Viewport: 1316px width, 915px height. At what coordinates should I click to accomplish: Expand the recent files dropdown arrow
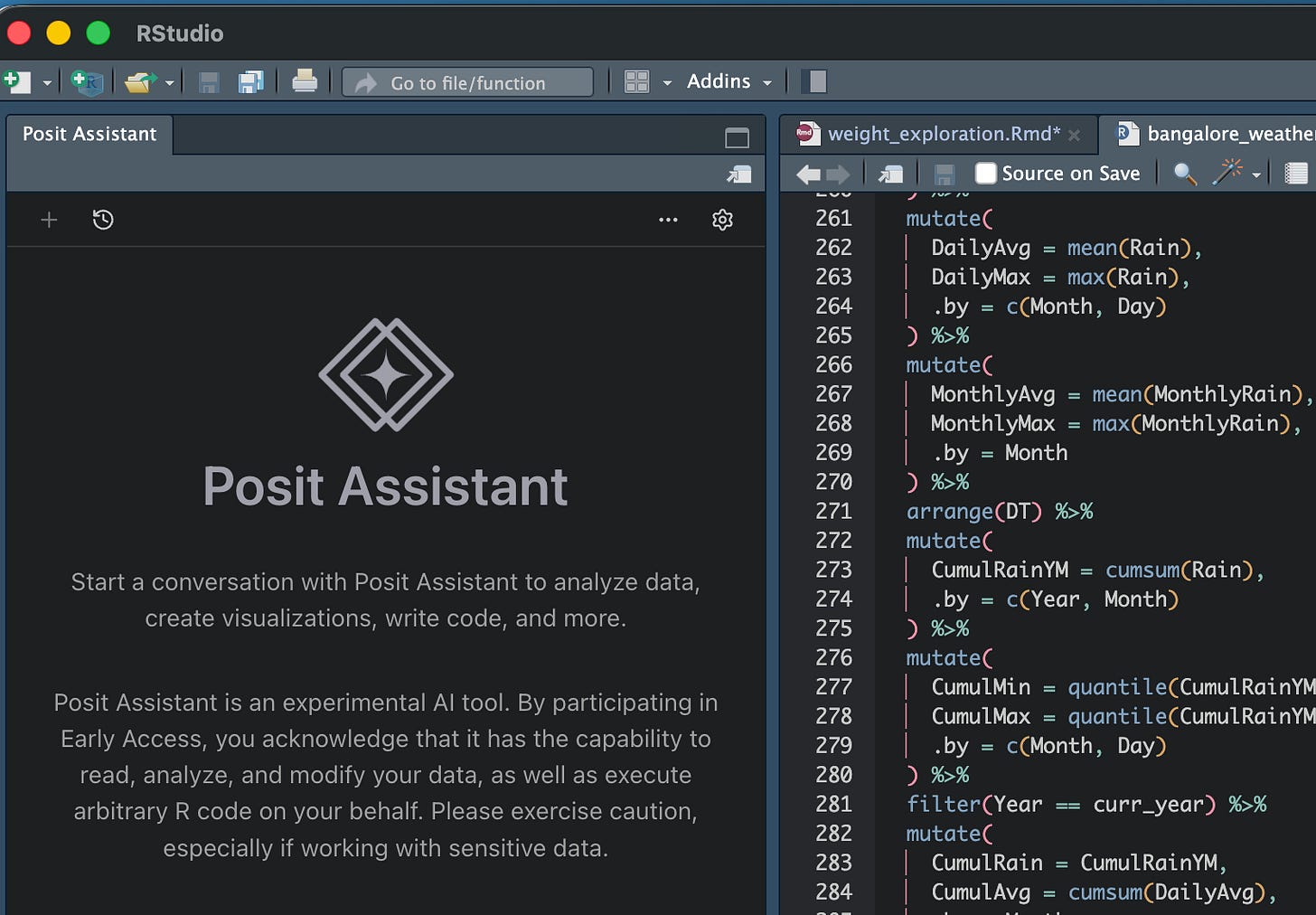(169, 83)
